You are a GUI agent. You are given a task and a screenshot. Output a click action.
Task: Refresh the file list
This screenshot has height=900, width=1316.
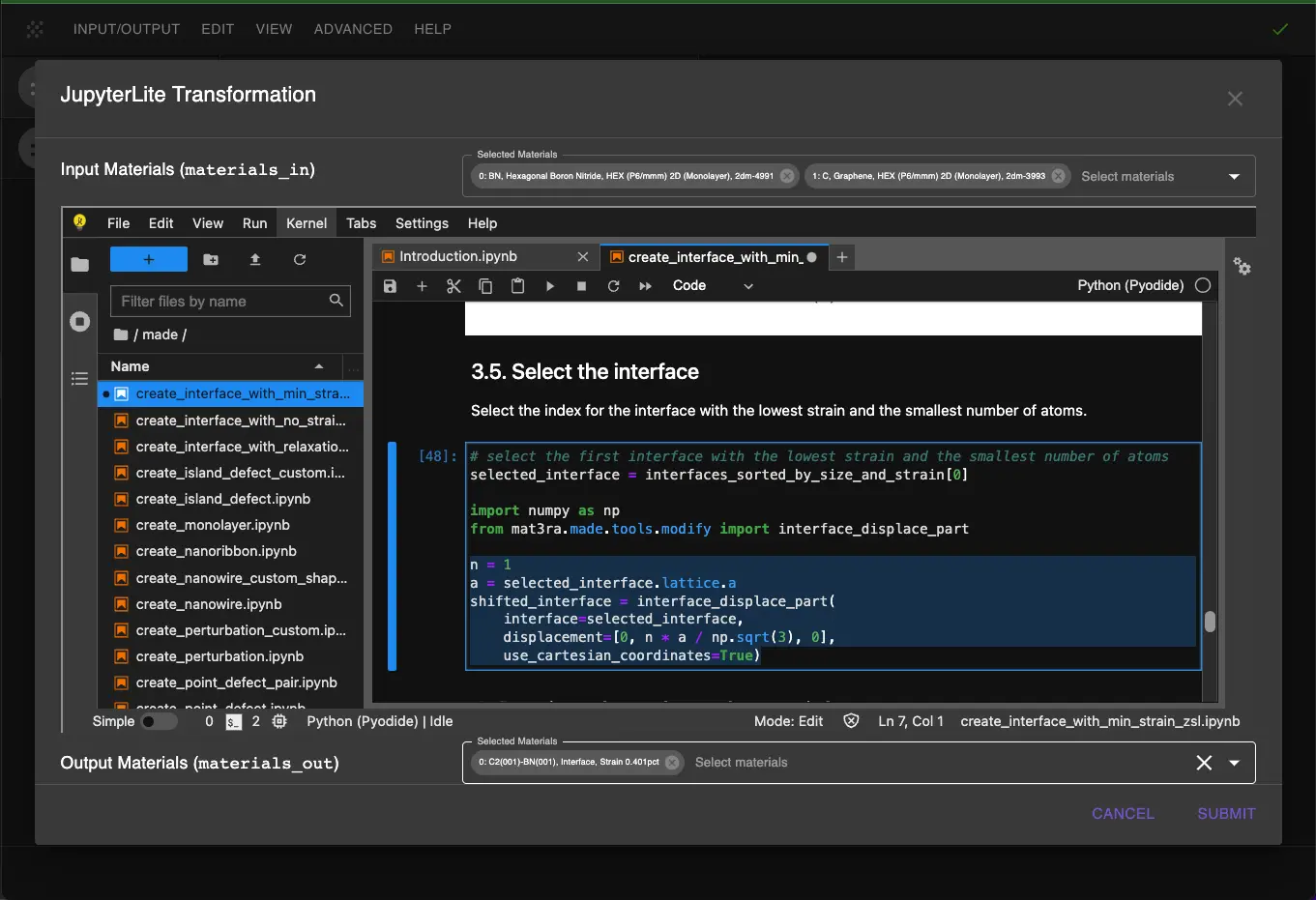(300, 259)
